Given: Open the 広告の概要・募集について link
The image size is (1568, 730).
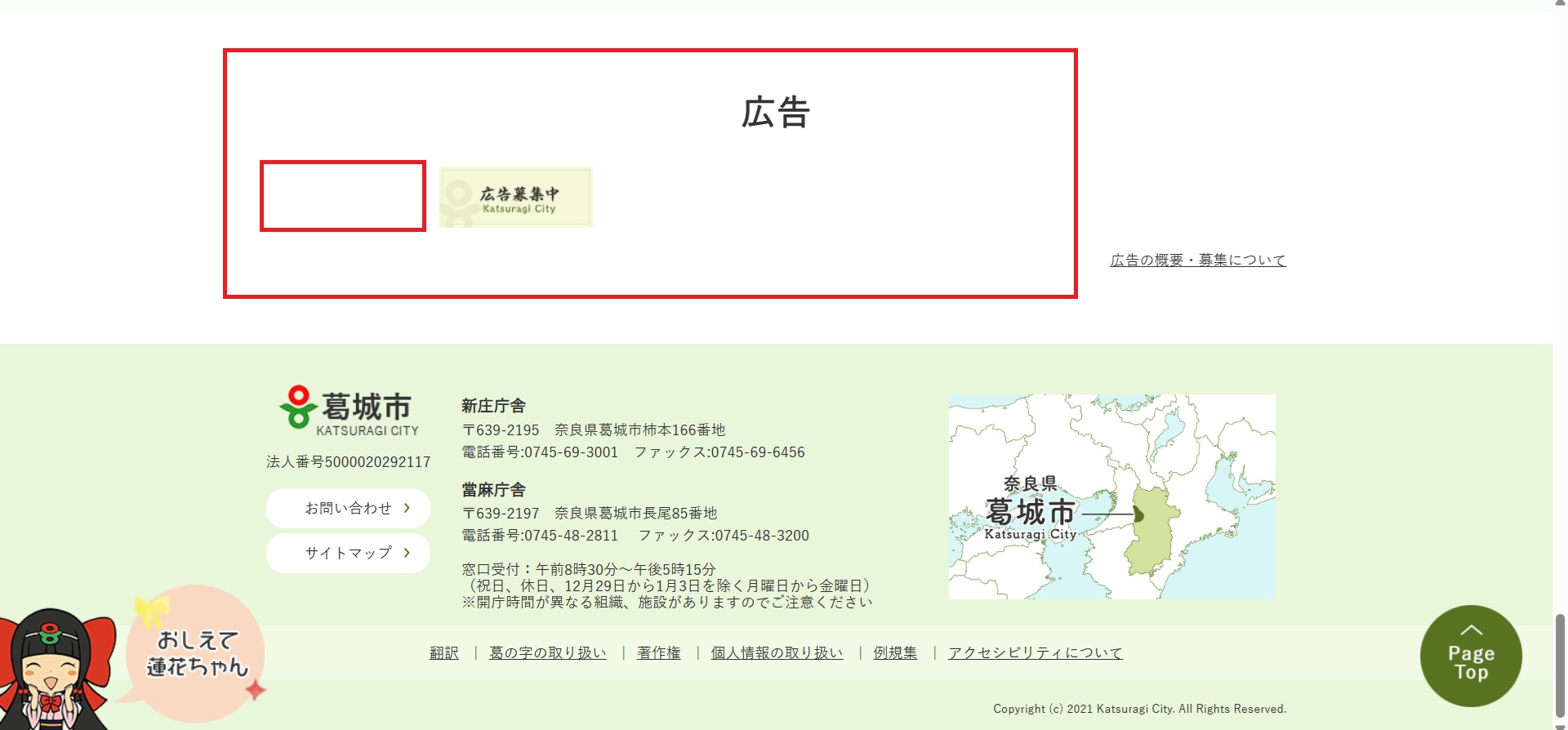Looking at the screenshot, I should [1197, 260].
